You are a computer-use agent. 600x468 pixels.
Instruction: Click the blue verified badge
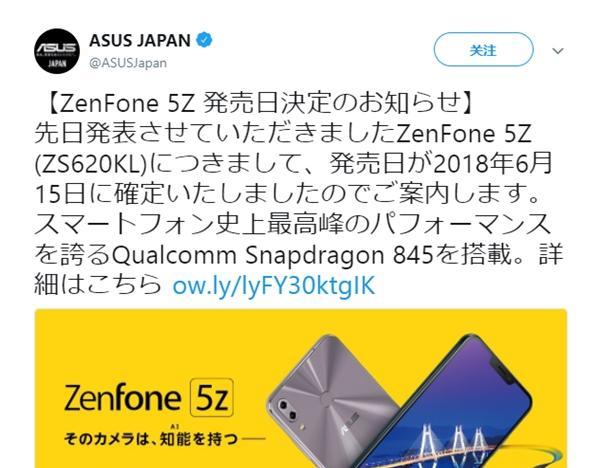click(204, 40)
